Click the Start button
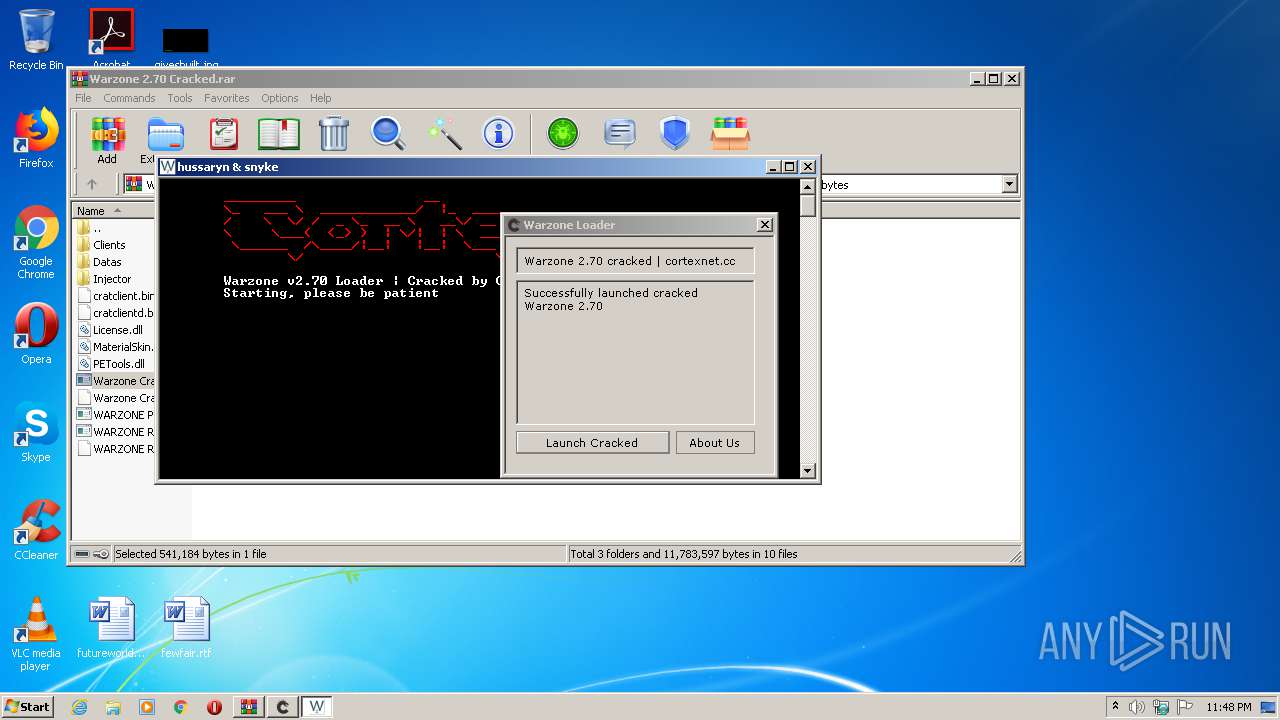 click(28, 706)
